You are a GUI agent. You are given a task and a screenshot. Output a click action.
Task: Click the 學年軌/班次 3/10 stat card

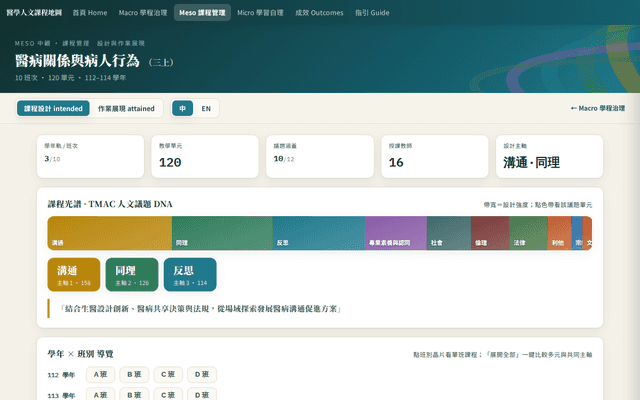click(90, 157)
